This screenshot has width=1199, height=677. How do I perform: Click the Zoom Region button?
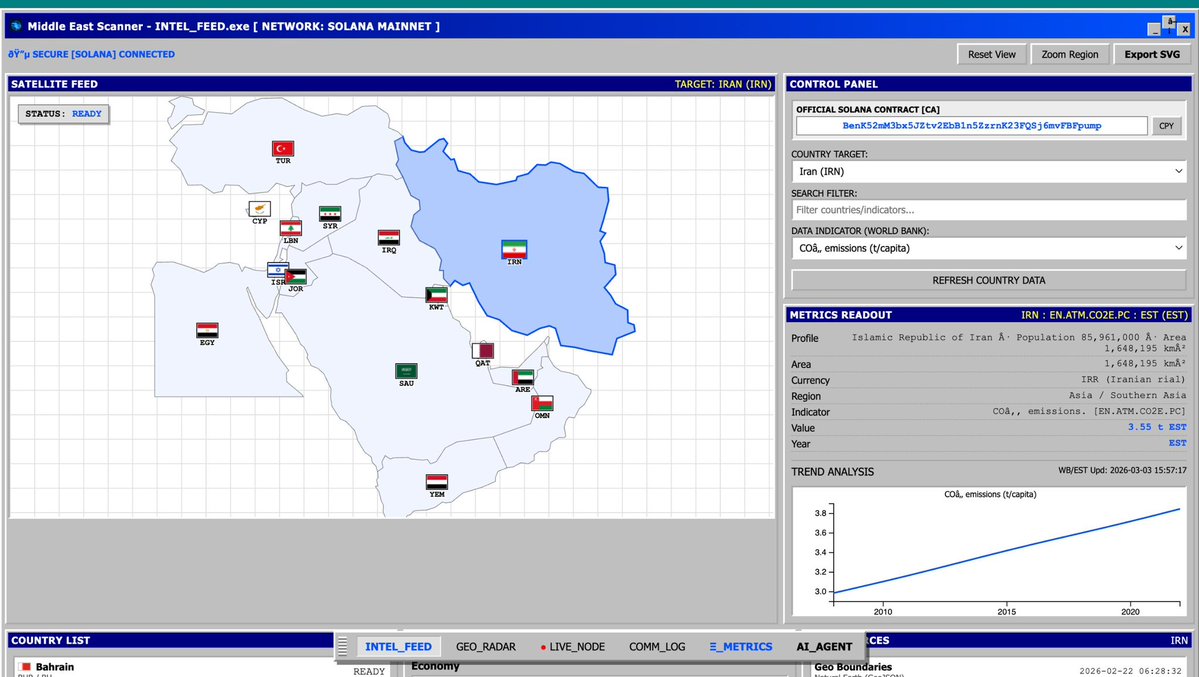click(x=1070, y=54)
